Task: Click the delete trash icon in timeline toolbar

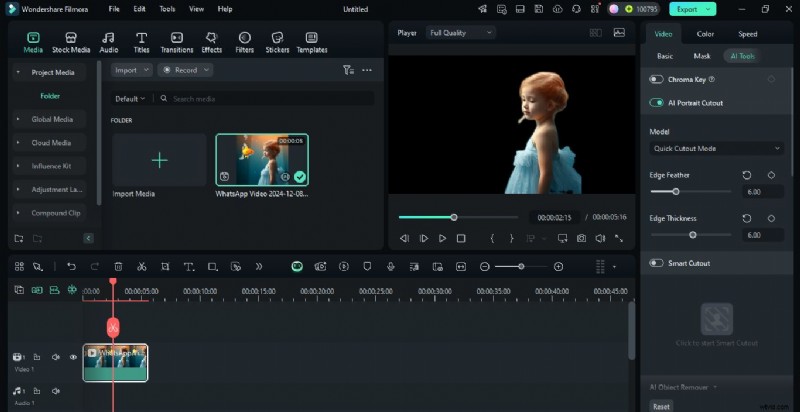Action: pyautogui.click(x=118, y=267)
